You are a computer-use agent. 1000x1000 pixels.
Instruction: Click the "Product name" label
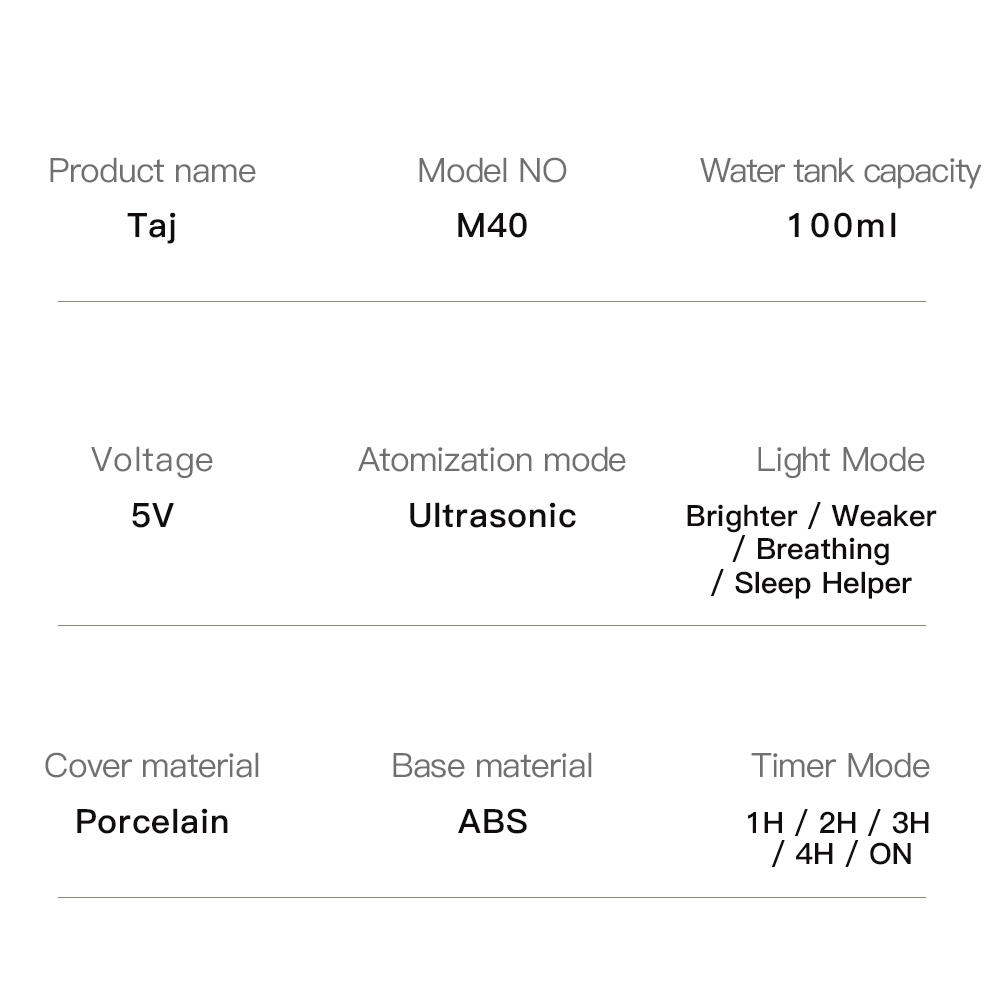point(152,171)
